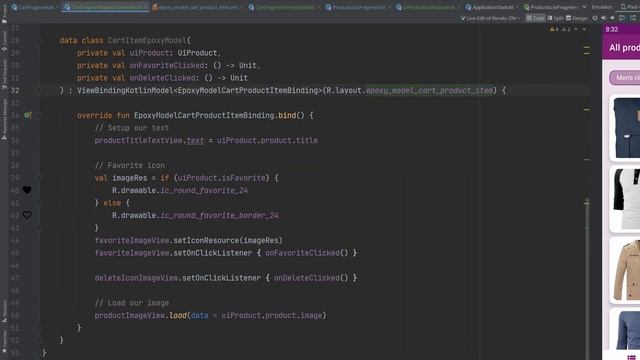Click the filled heart drawable gutter icon
Screen dimensions: 640x360
[27, 190]
